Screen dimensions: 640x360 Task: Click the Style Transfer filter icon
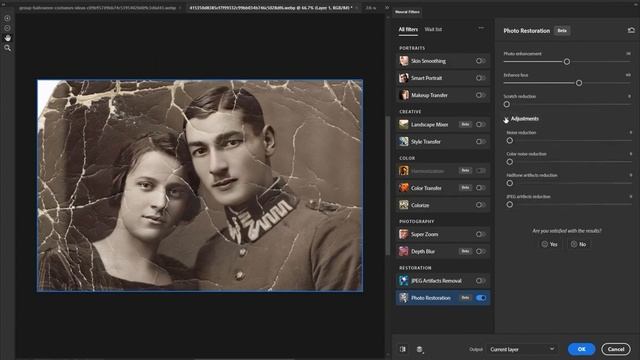coord(404,142)
